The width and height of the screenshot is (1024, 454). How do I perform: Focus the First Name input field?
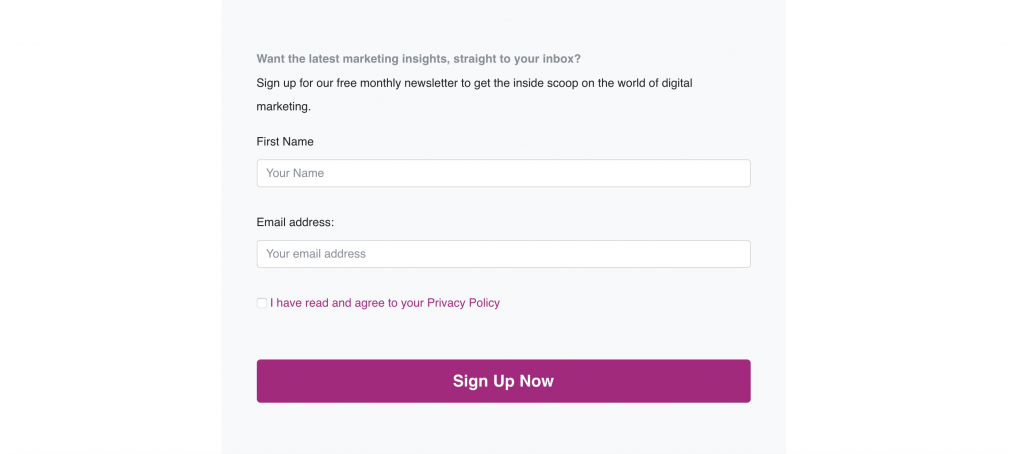tap(504, 173)
